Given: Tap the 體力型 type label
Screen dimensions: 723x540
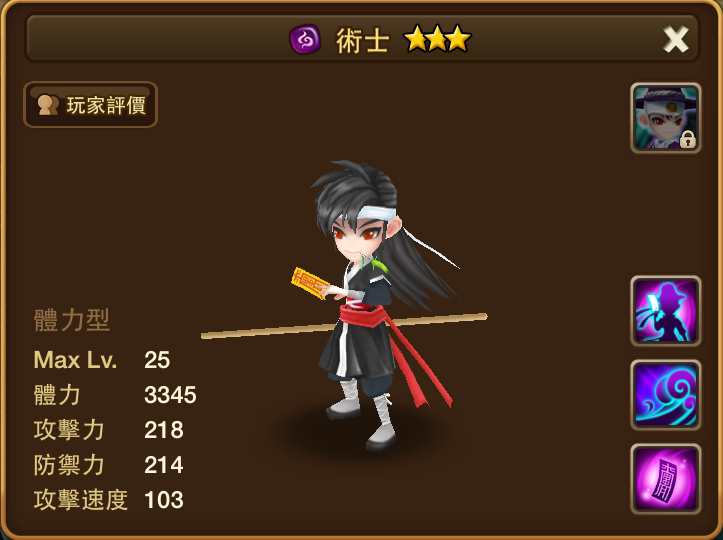Looking at the screenshot, I should 72,320.
